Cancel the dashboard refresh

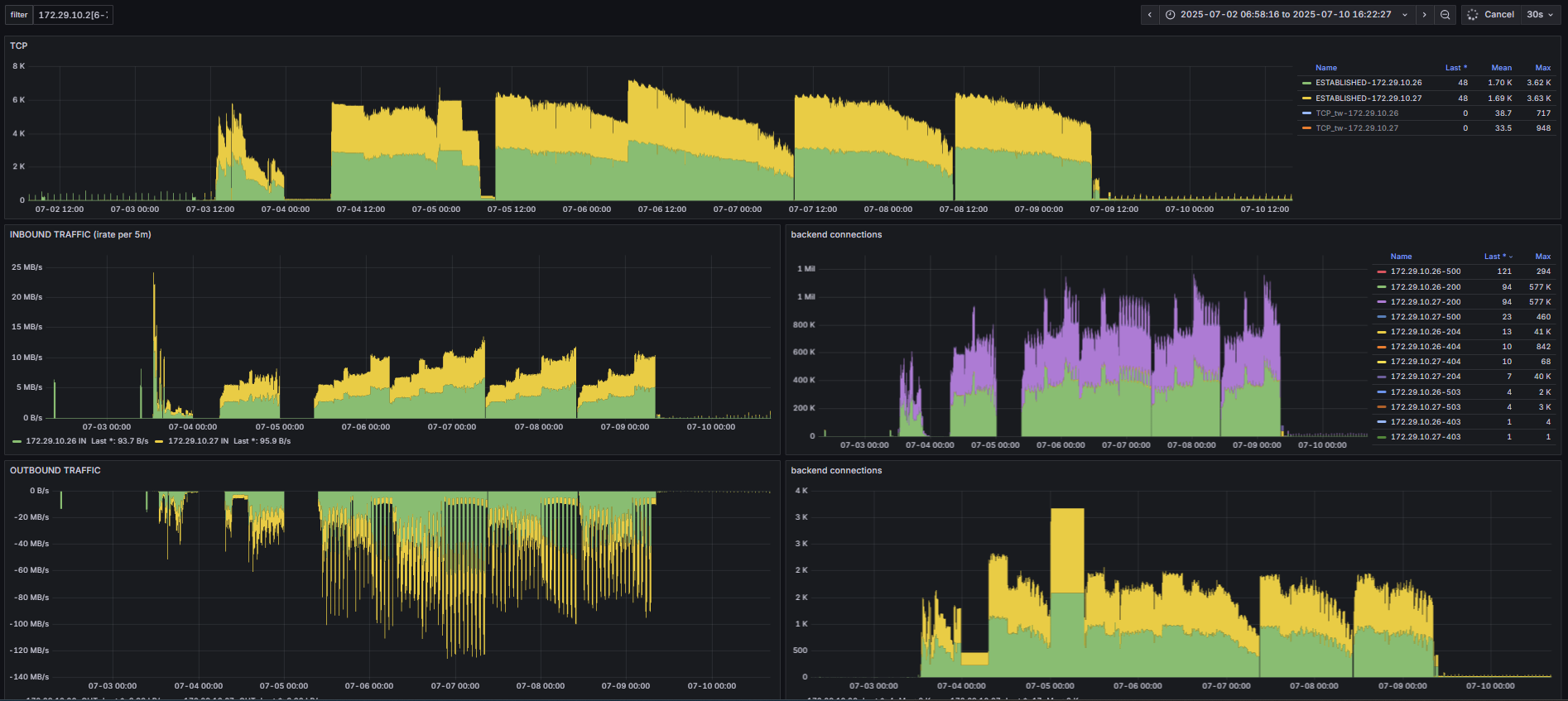pyautogui.click(x=1491, y=15)
